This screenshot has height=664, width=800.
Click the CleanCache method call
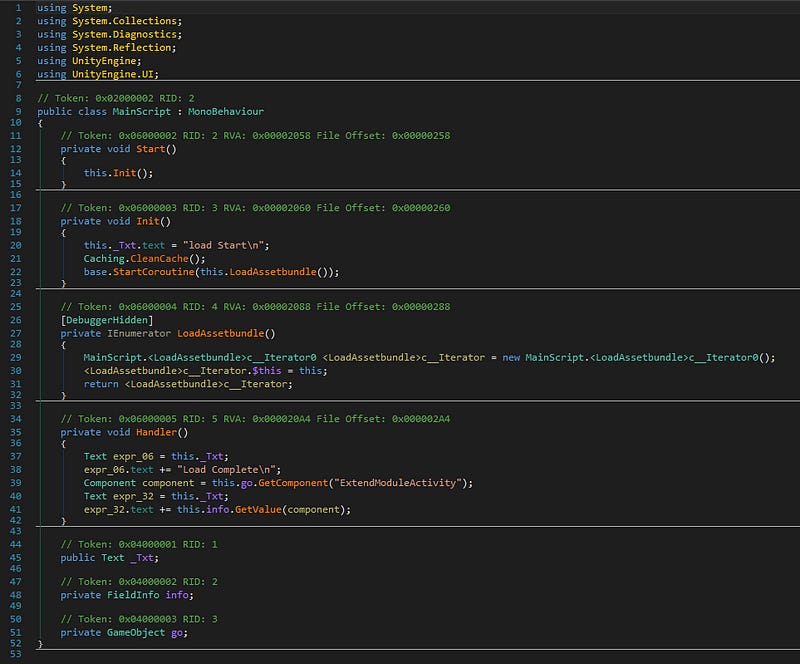(x=159, y=259)
